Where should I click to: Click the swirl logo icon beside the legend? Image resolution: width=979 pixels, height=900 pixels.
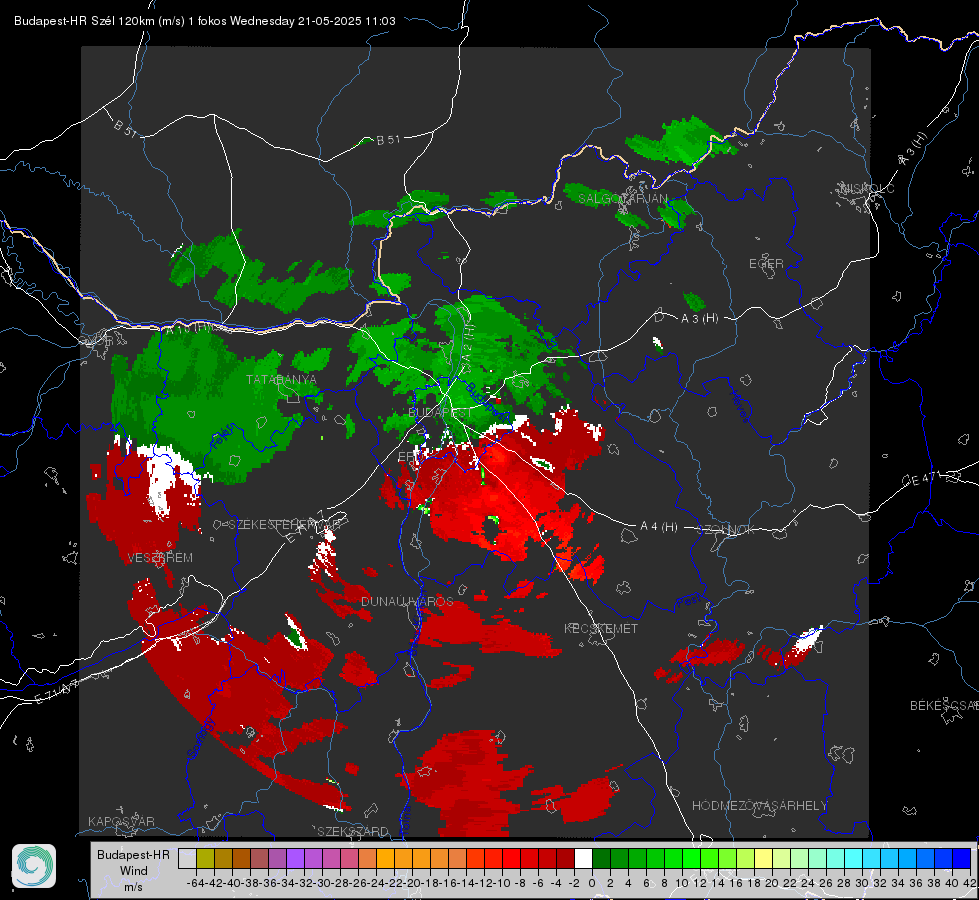(34, 866)
